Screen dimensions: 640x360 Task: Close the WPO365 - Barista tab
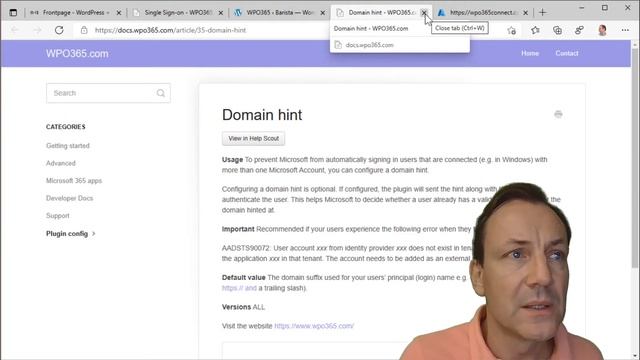(x=322, y=13)
